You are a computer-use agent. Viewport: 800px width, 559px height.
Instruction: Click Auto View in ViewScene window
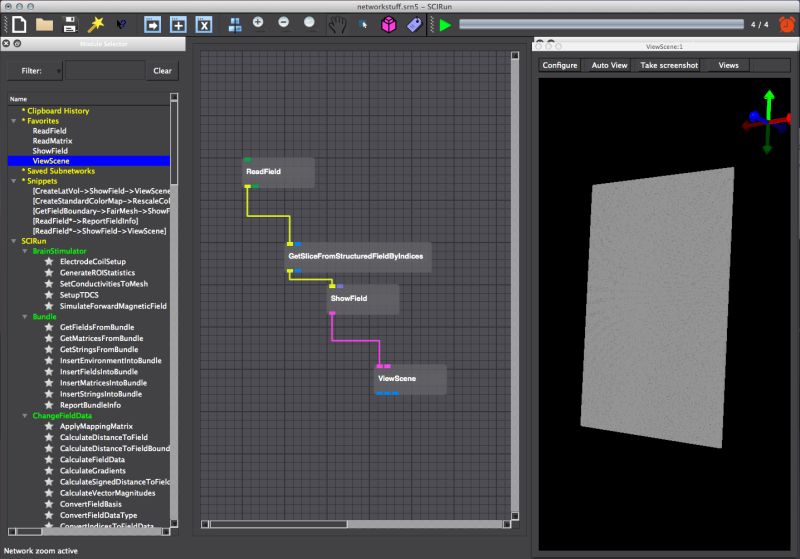[609, 65]
